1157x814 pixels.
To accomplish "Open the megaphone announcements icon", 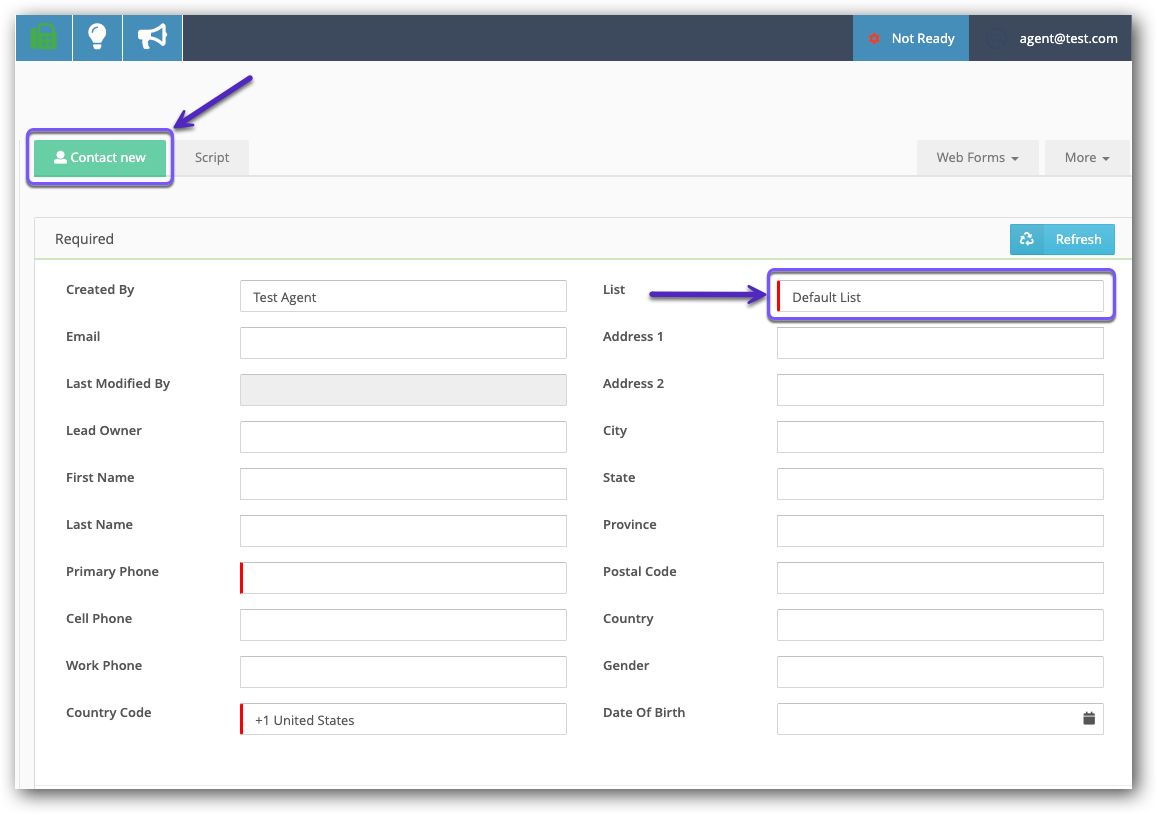I will point(152,38).
